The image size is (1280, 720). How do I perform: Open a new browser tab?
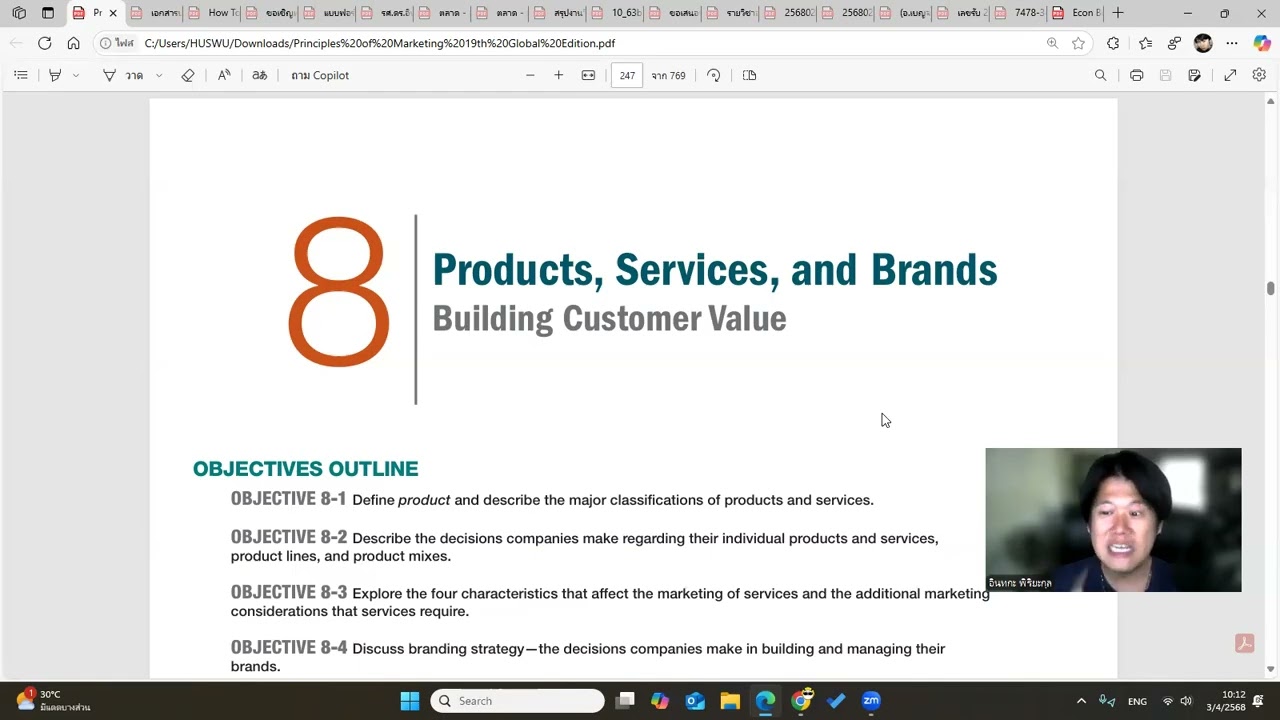point(1118,13)
